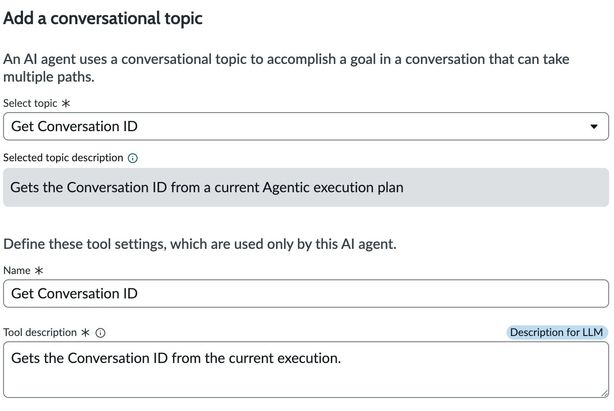Click required asterisk beside Select topic
Image resolution: width=614 pixels, height=411 pixels.
click(67, 103)
